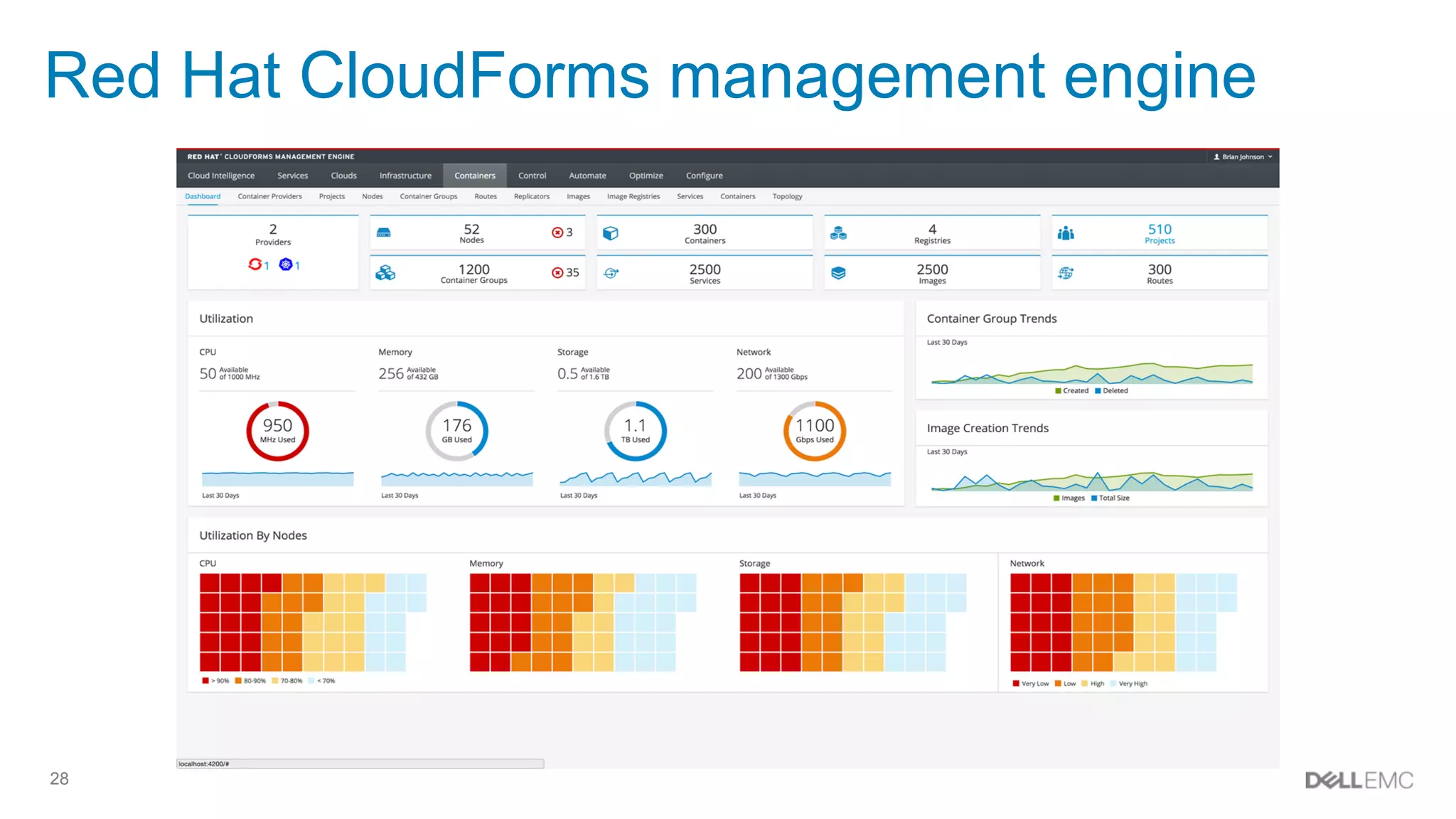Switch to the Projects sub-tab

click(331, 197)
